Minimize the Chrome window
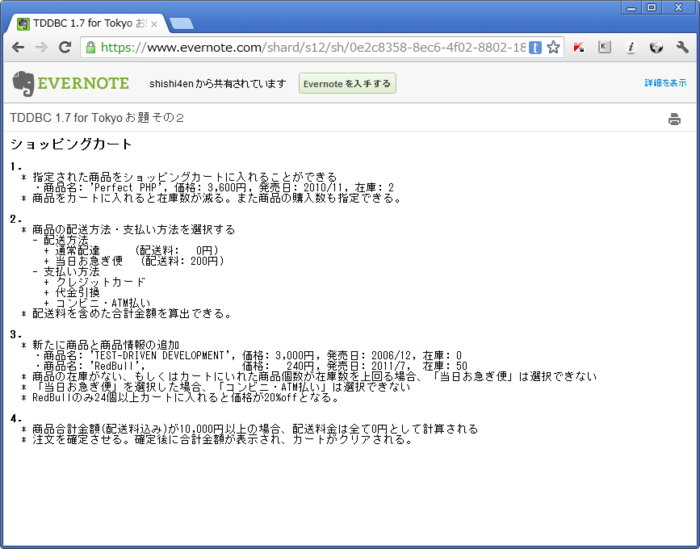700x549 pixels. click(631, 8)
